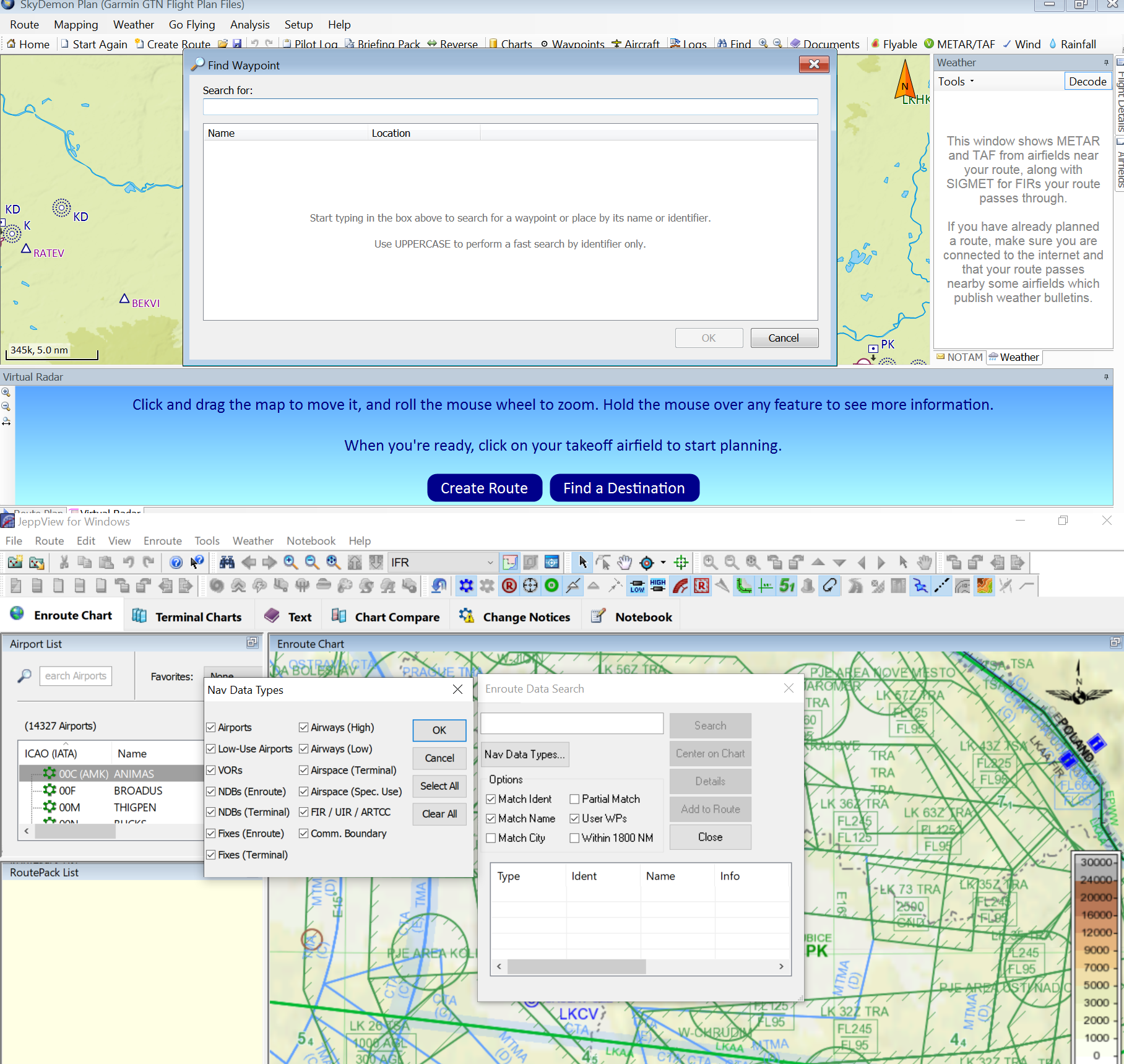Toggle the orange terrain contours icon

[984, 586]
